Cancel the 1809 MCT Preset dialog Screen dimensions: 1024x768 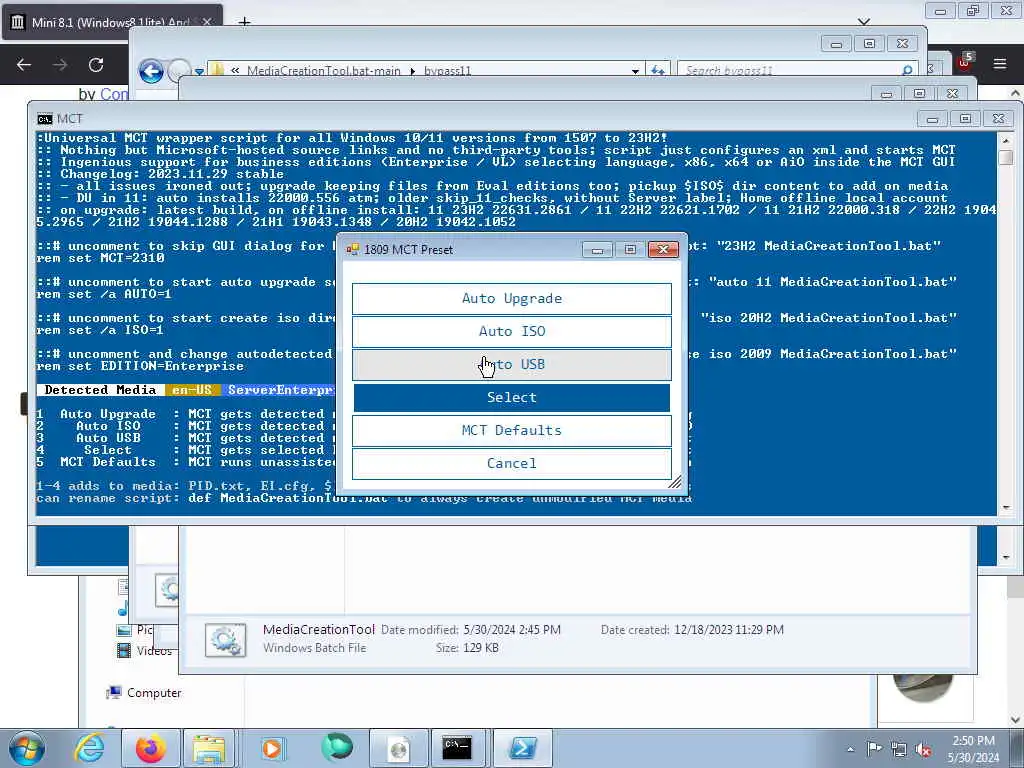511,463
